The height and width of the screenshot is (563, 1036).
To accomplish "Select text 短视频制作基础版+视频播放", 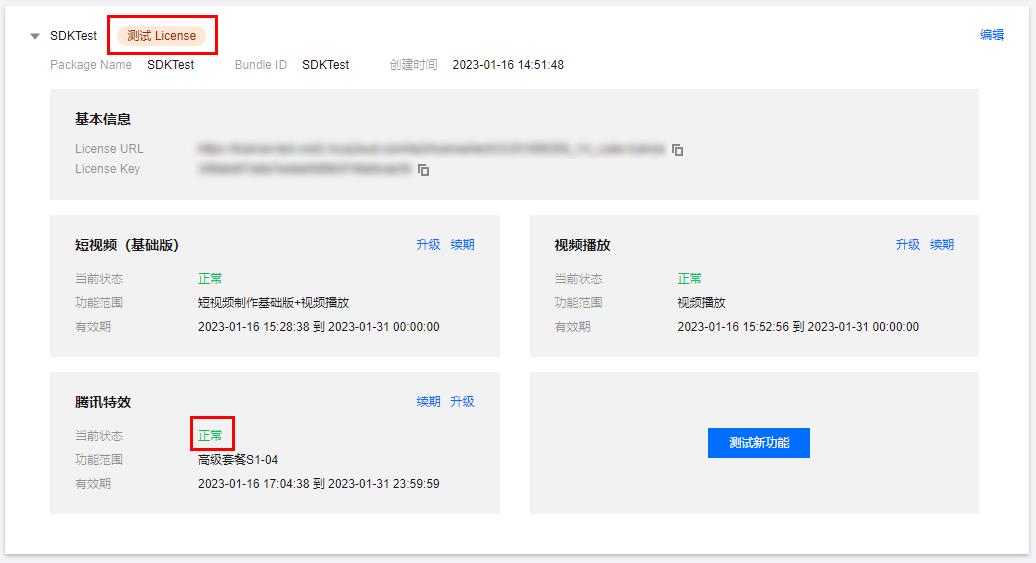I will click(x=274, y=303).
